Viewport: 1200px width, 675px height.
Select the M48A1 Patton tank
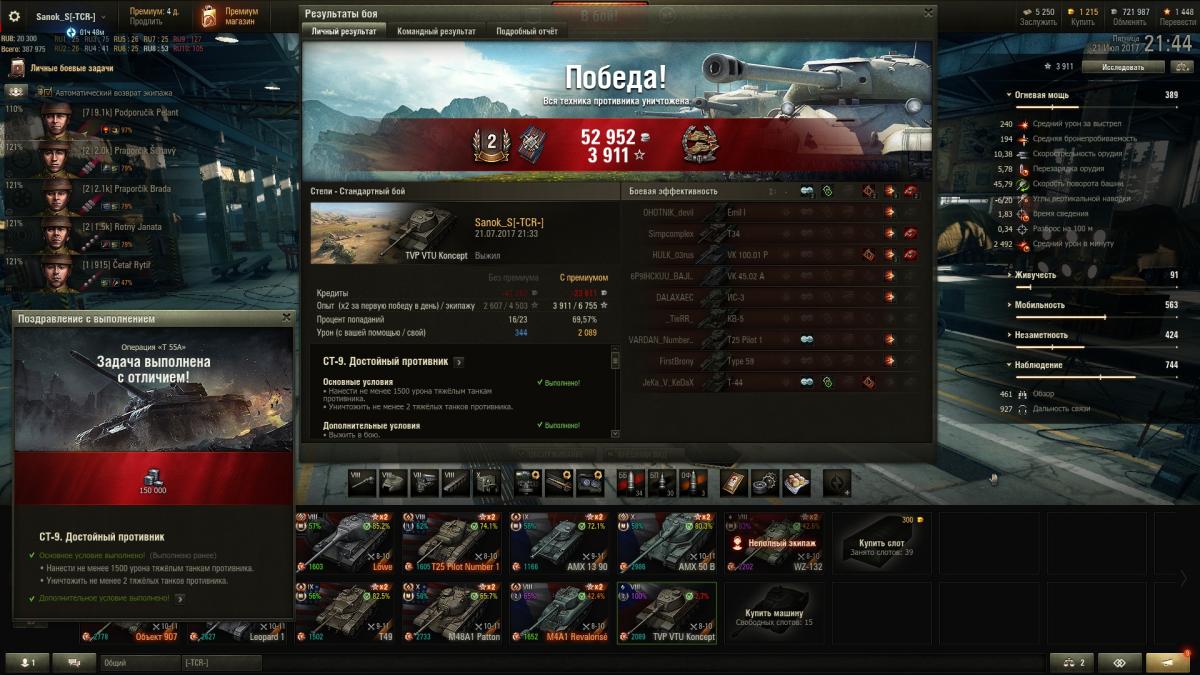pos(452,613)
